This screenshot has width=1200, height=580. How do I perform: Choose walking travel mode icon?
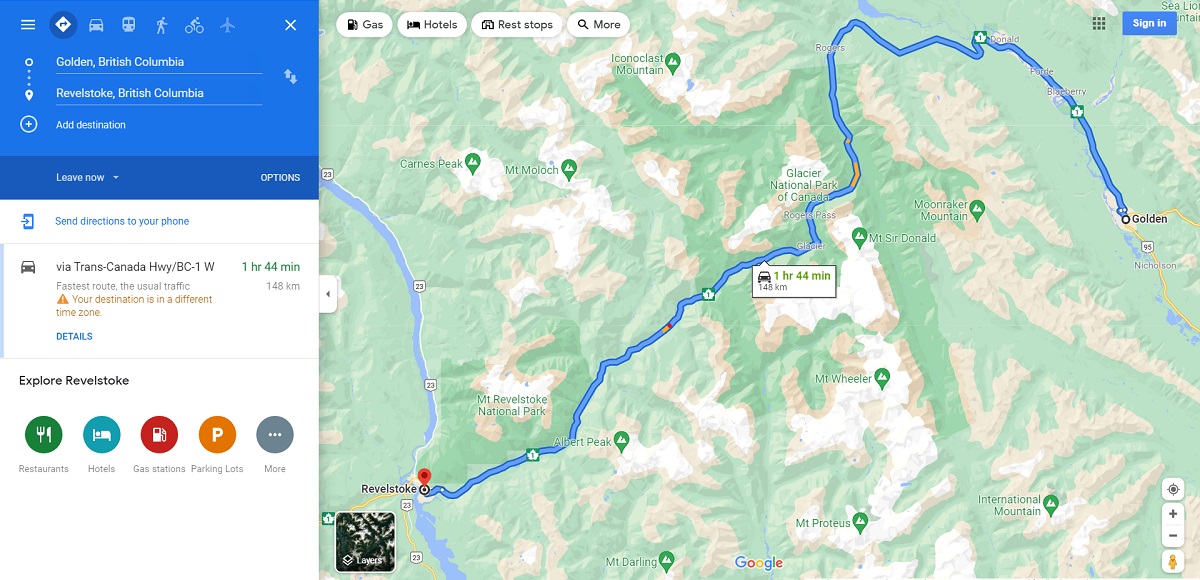point(161,25)
